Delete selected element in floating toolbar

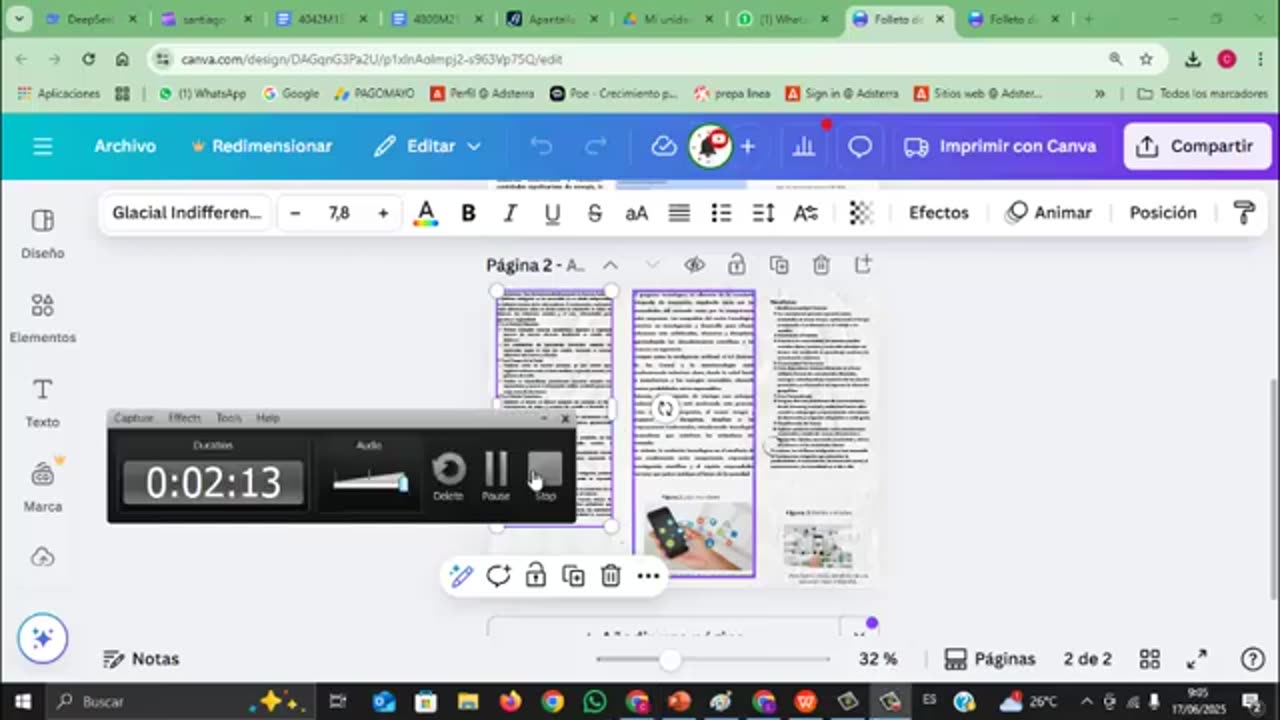pyautogui.click(x=610, y=576)
